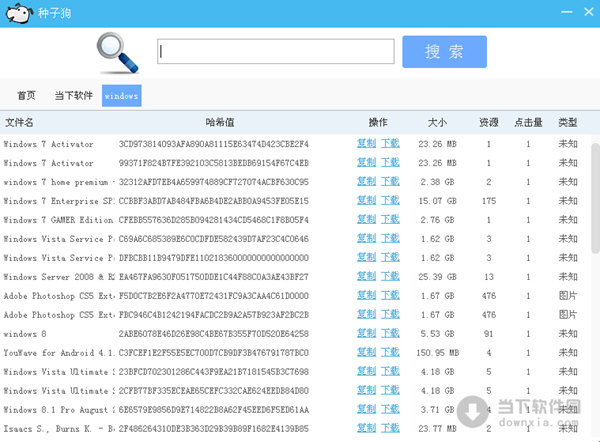600x442 pixels.
Task: Click the 类型 column header
Action: pos(567,122)
